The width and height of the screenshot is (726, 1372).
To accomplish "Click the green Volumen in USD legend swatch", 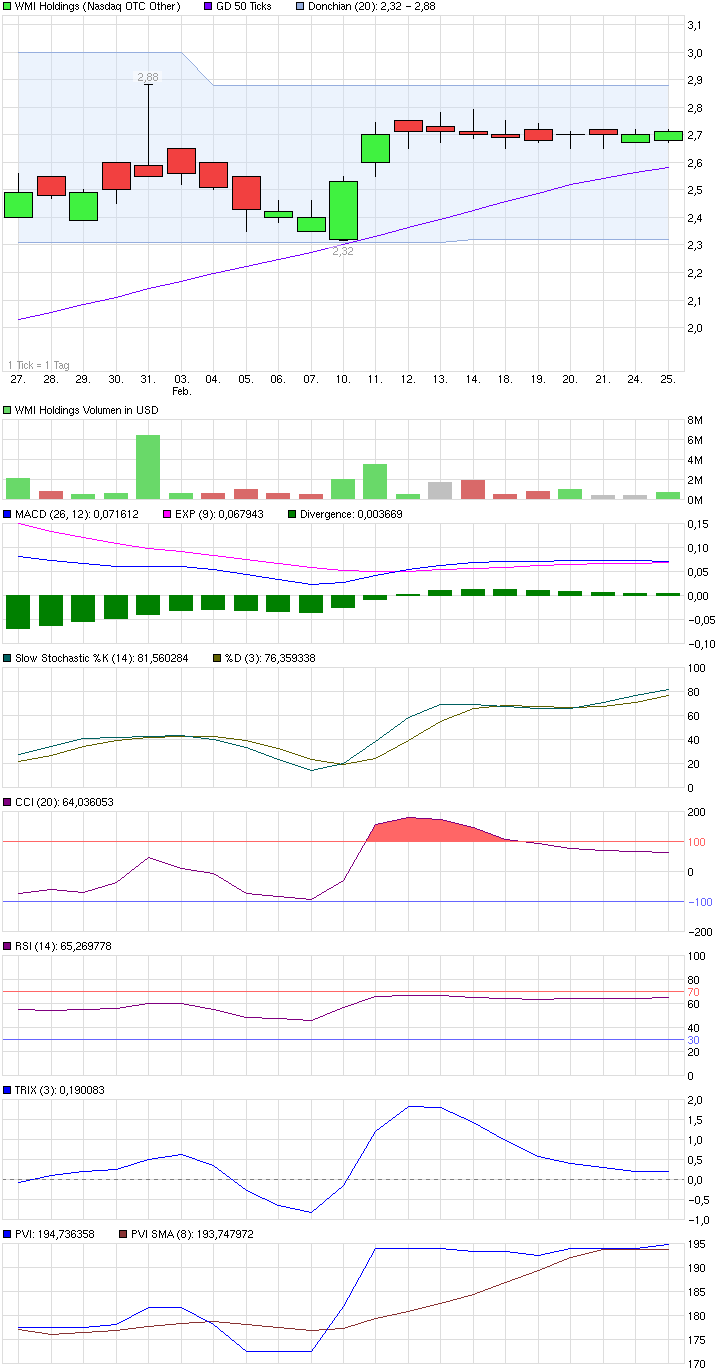I will [8, 410].
